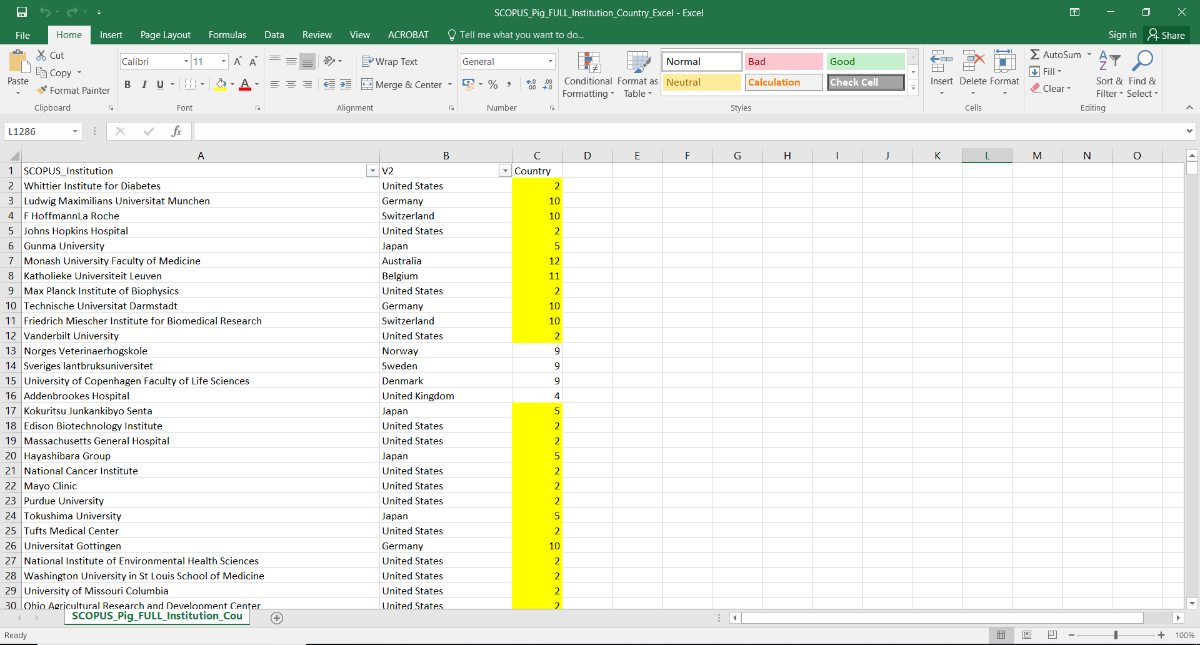Toggle Italic formatting

tap(144, 85)
